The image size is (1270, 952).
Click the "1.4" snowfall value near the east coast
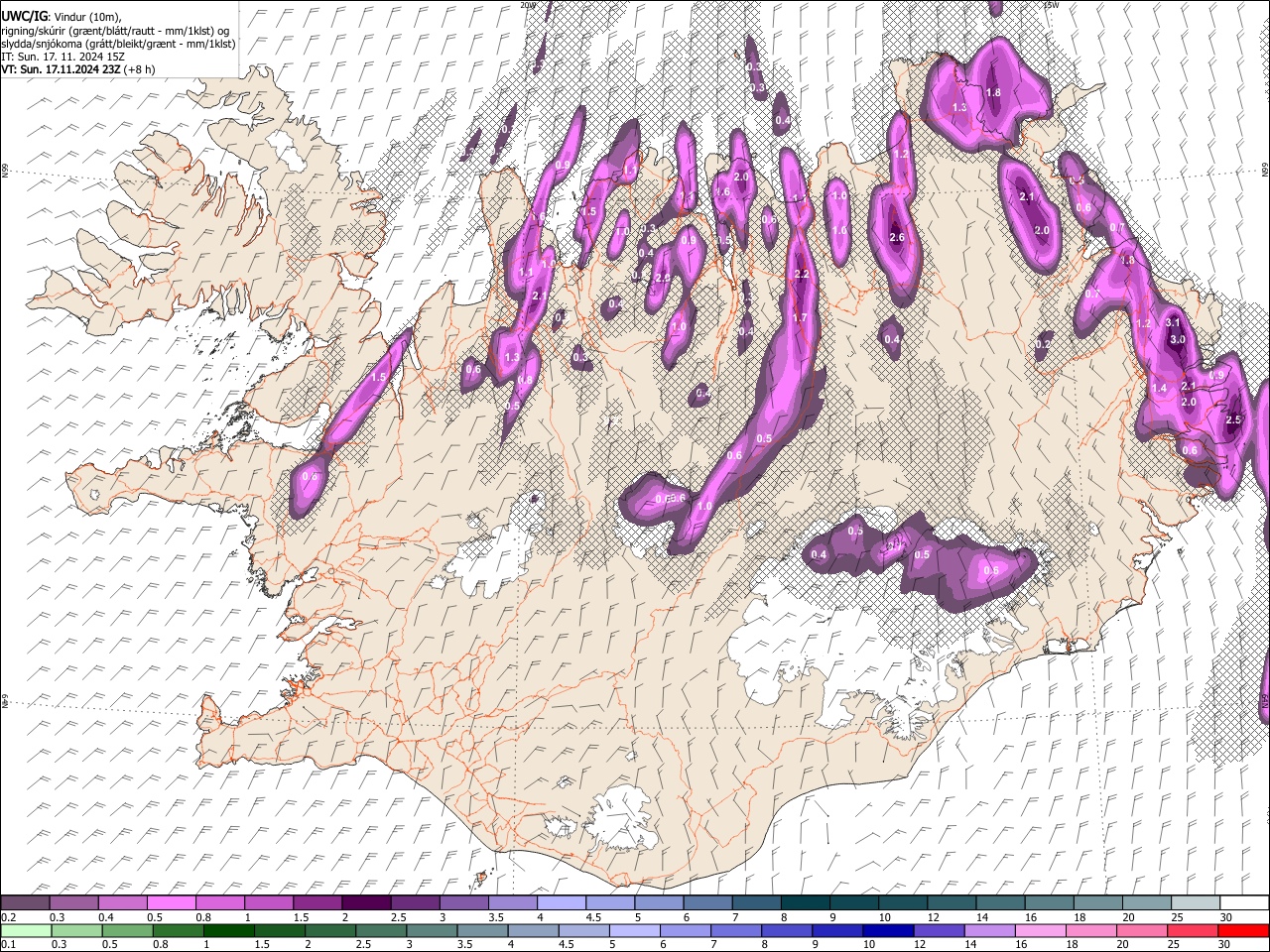pyautogui.click(x=1160, y=389)
